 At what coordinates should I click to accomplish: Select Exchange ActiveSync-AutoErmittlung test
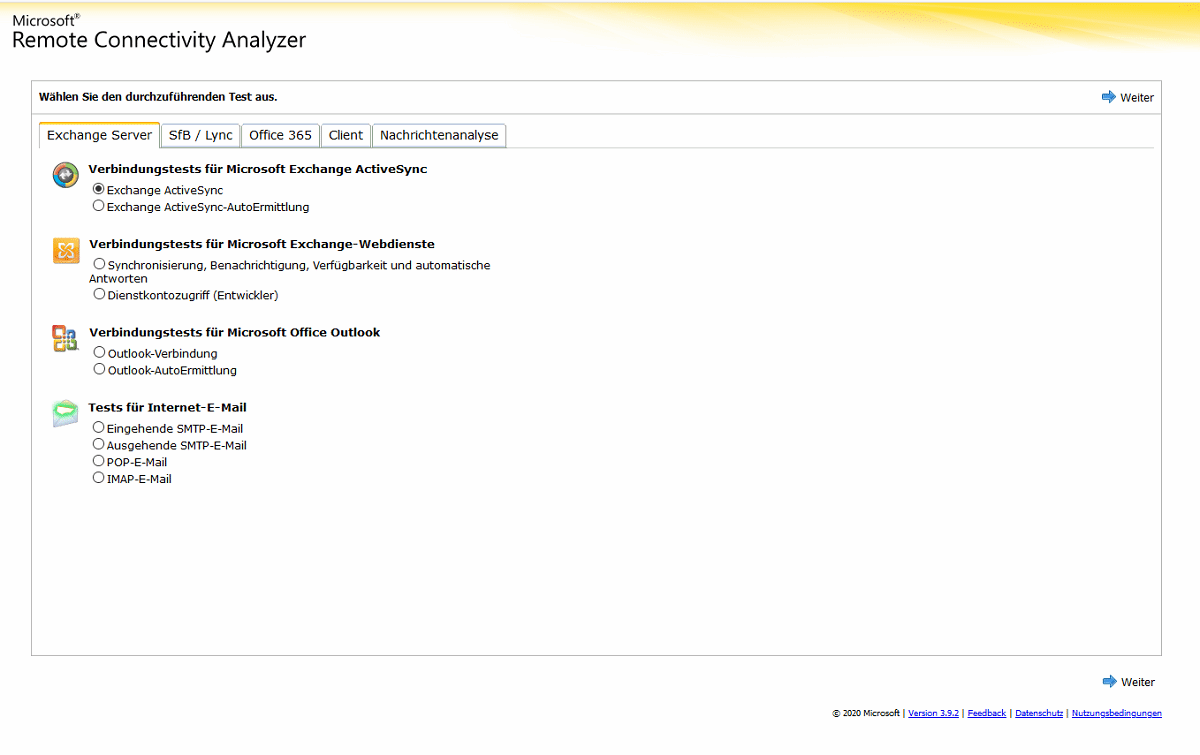click(x=99, y=207)
